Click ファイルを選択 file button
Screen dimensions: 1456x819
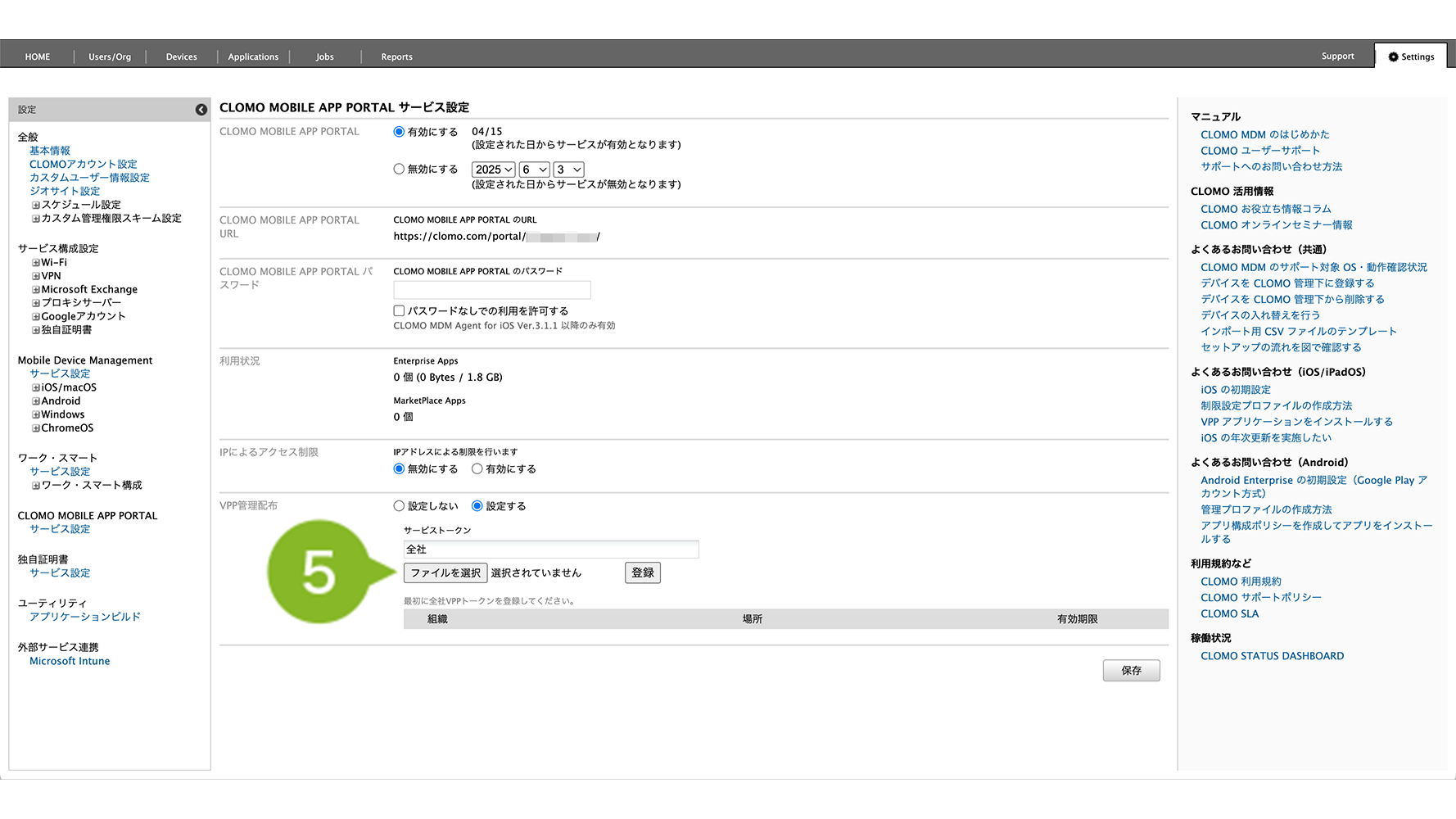tap(445, 572)
